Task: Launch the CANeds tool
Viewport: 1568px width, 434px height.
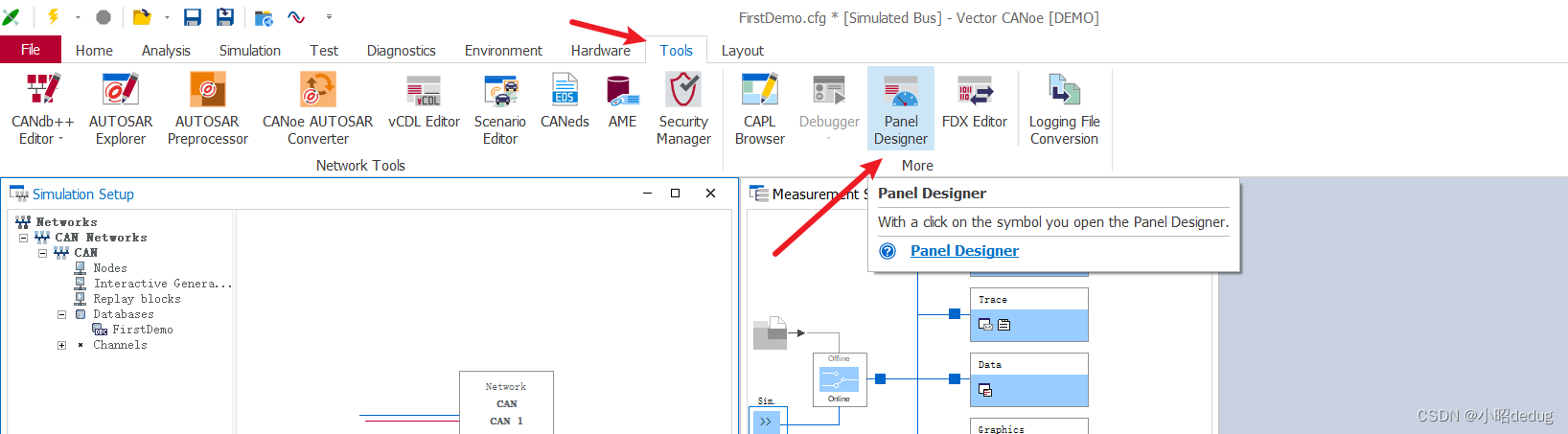Action: [x=565, y=102]
